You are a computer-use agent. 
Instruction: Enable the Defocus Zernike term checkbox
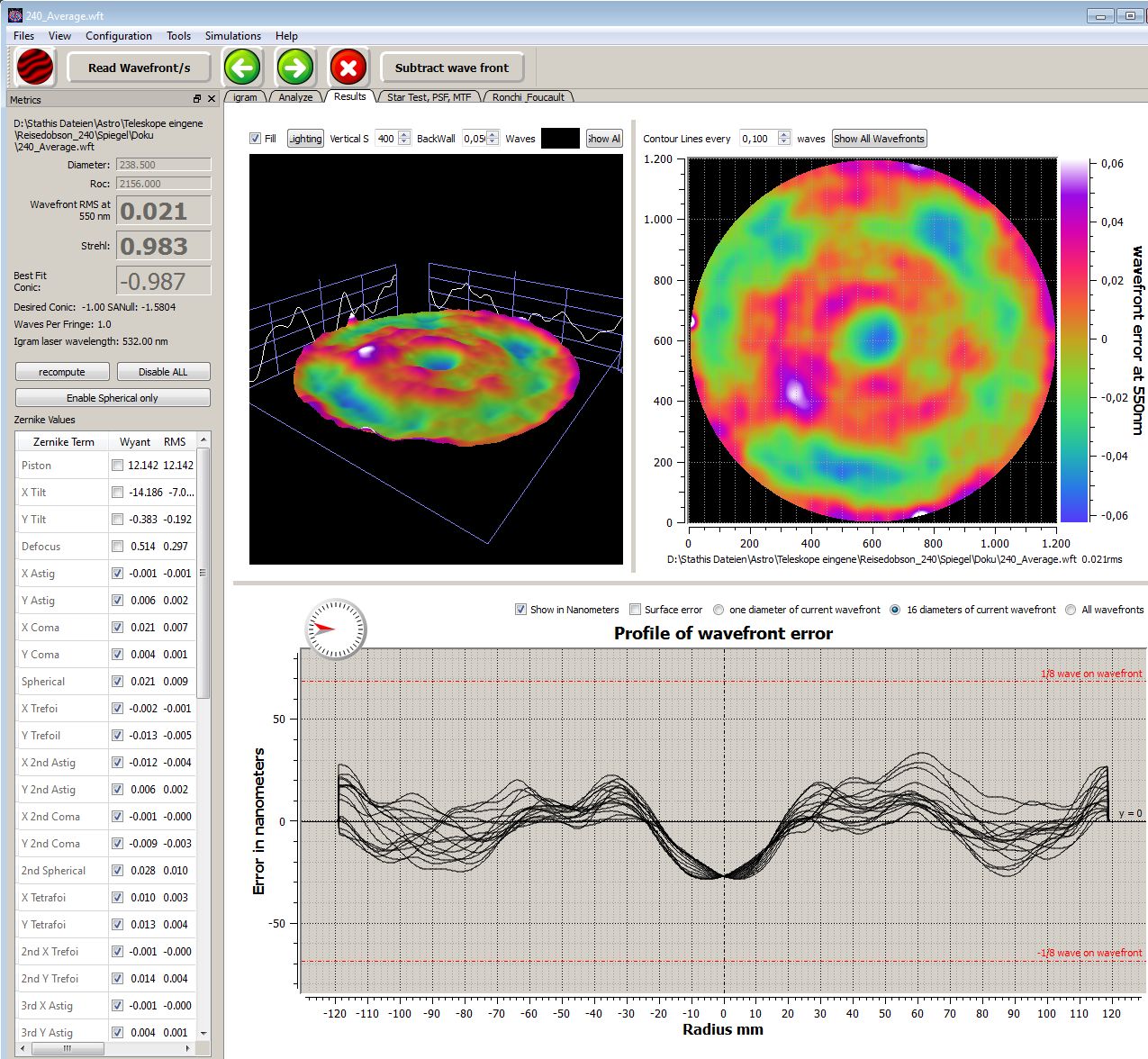tap(117, 547)
